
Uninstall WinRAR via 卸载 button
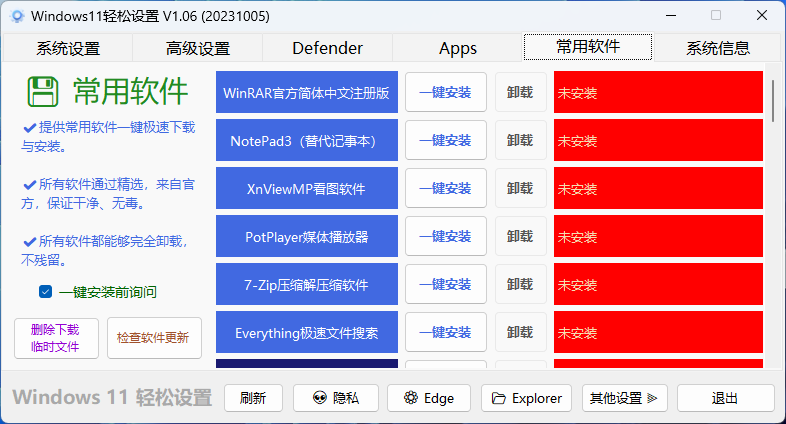[520, 92]
